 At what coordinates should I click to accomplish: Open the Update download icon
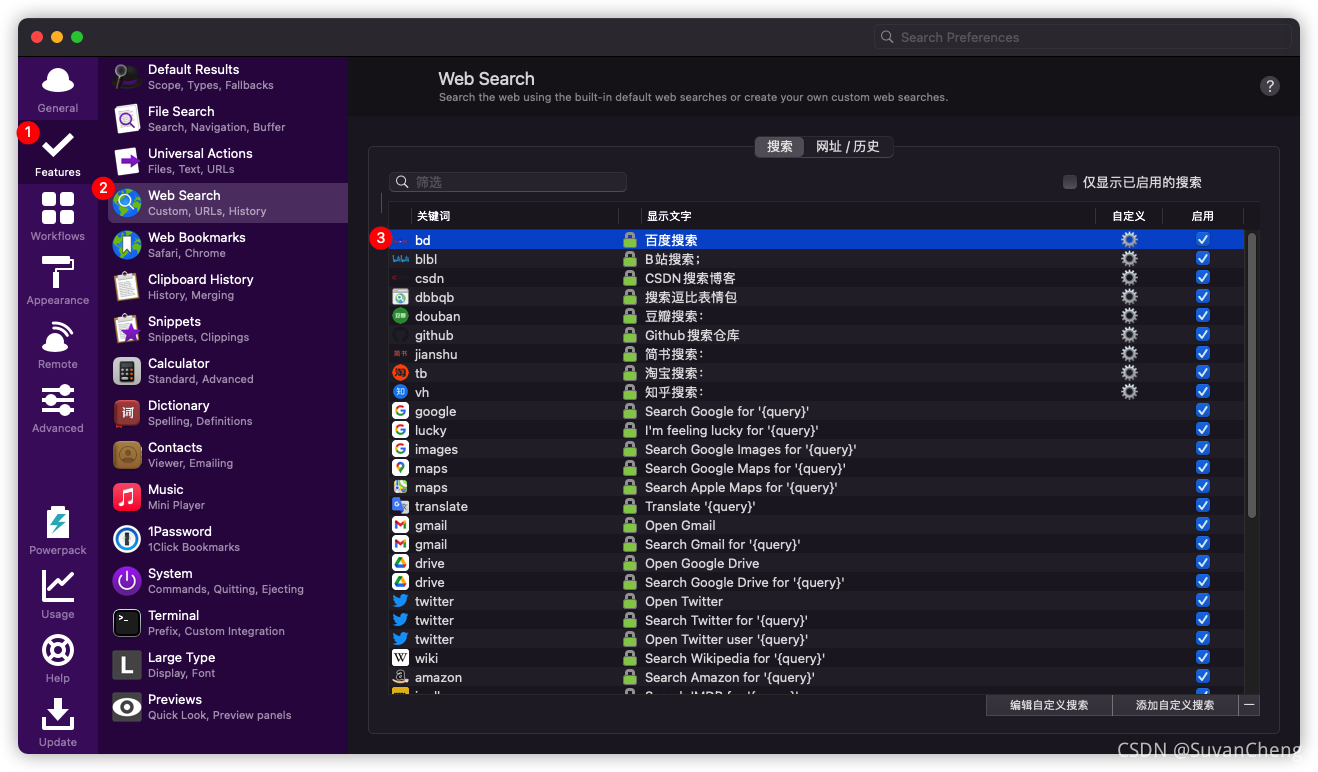[58, 715]
